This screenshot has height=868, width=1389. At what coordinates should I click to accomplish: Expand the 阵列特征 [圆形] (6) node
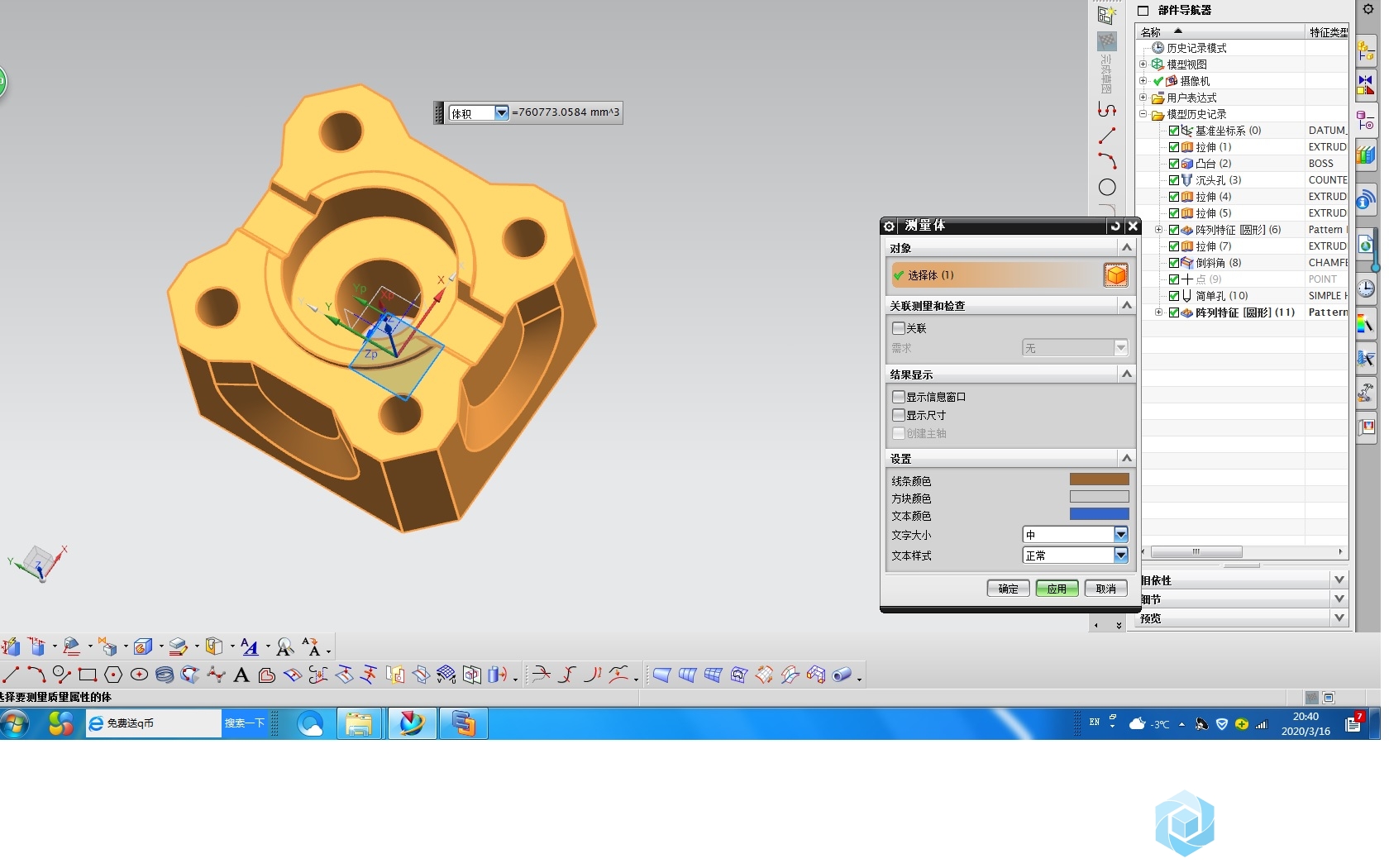[1158, 229]
